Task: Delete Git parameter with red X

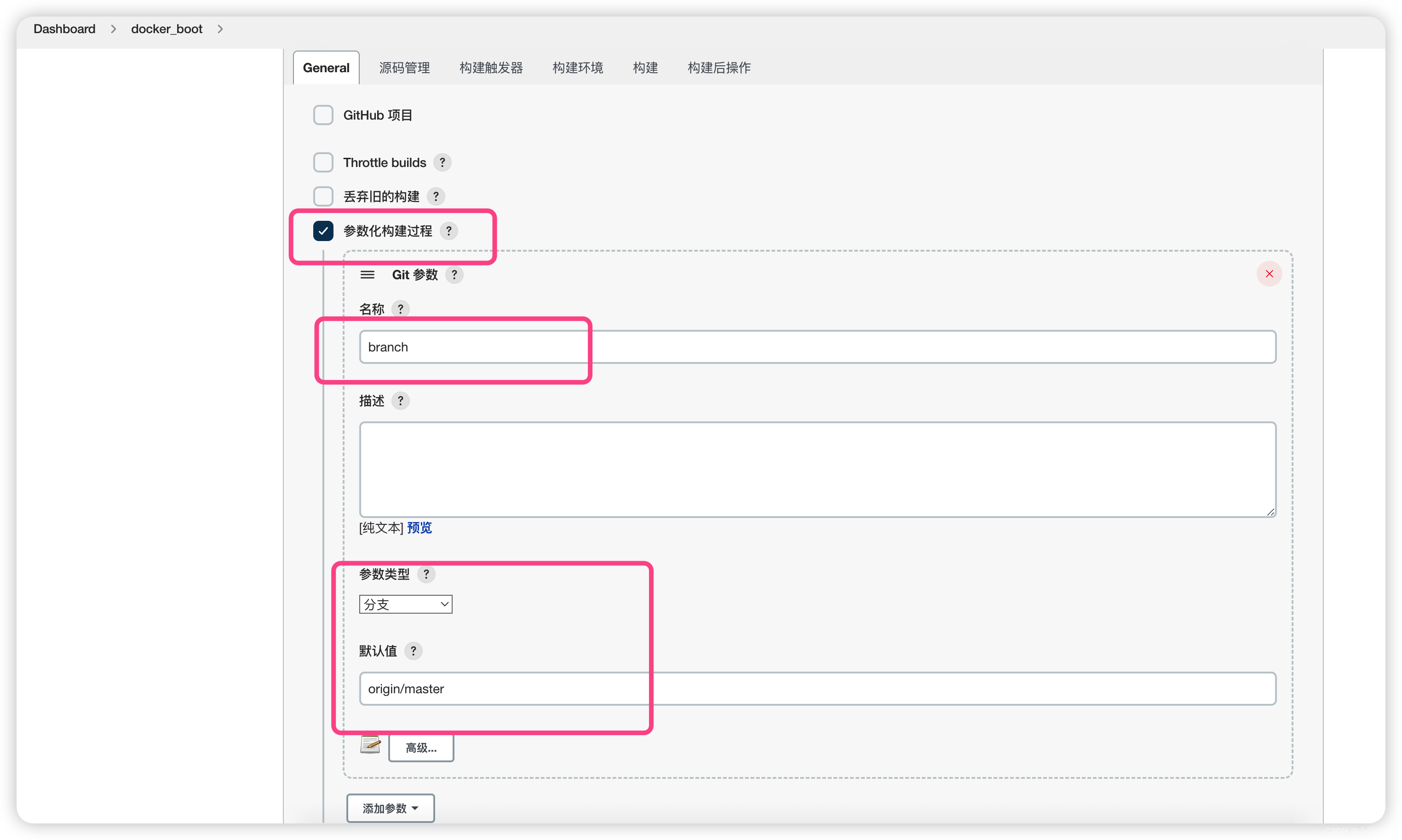Action: [x=1269, y=274]
